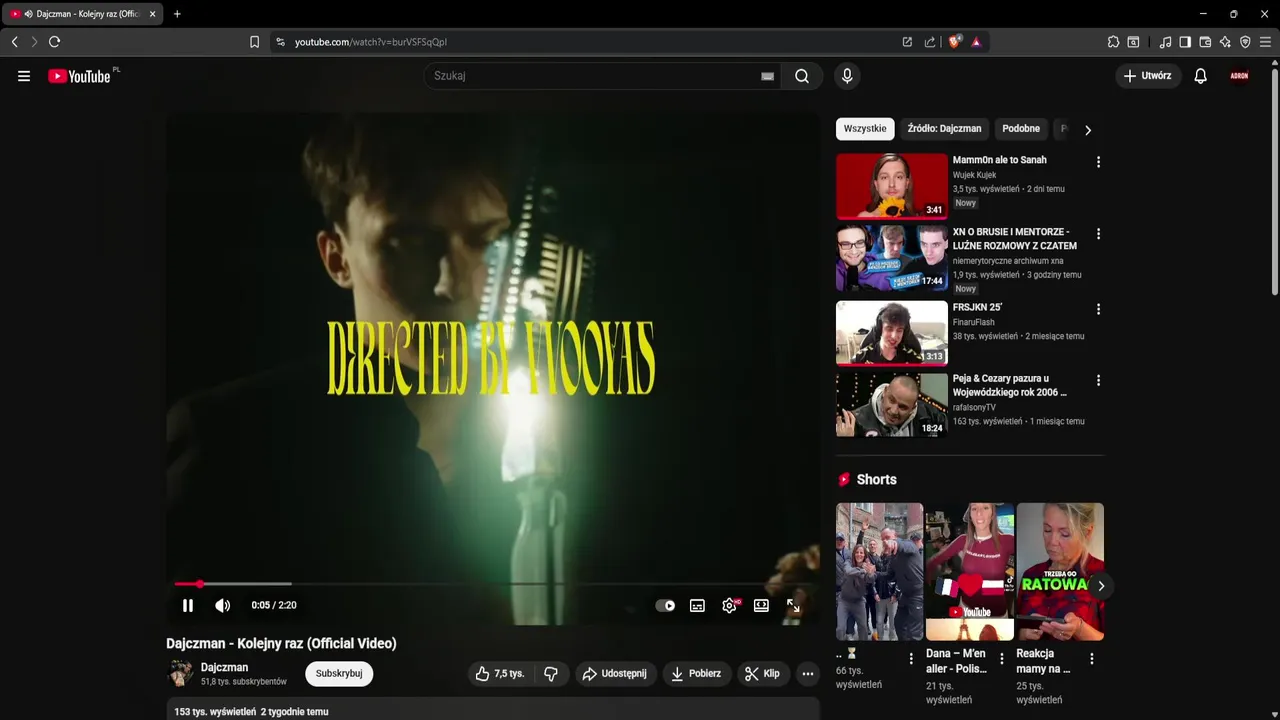1280x720 pixels.
Task: Play Mamm0n ale to Sanah thumbnail
Action: [x=892, y=185]
